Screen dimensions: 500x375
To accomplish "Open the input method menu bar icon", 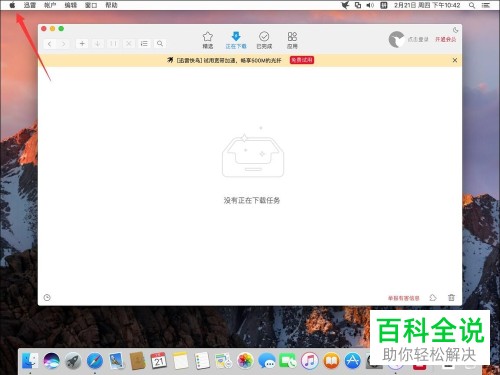I will (x=384, y=5).
